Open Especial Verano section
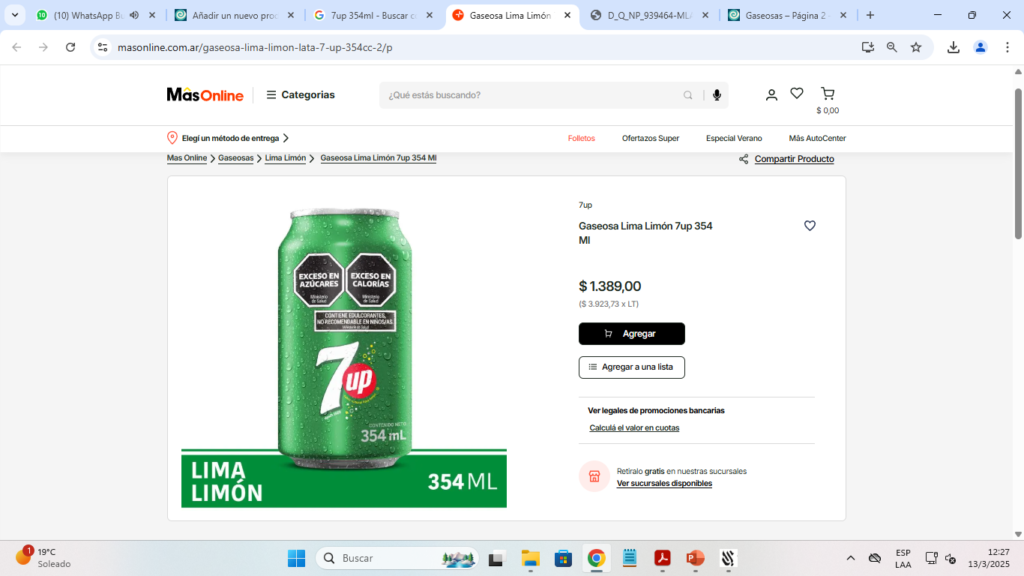Viewport: 1024px width, 576px height. tap(734, 138)
